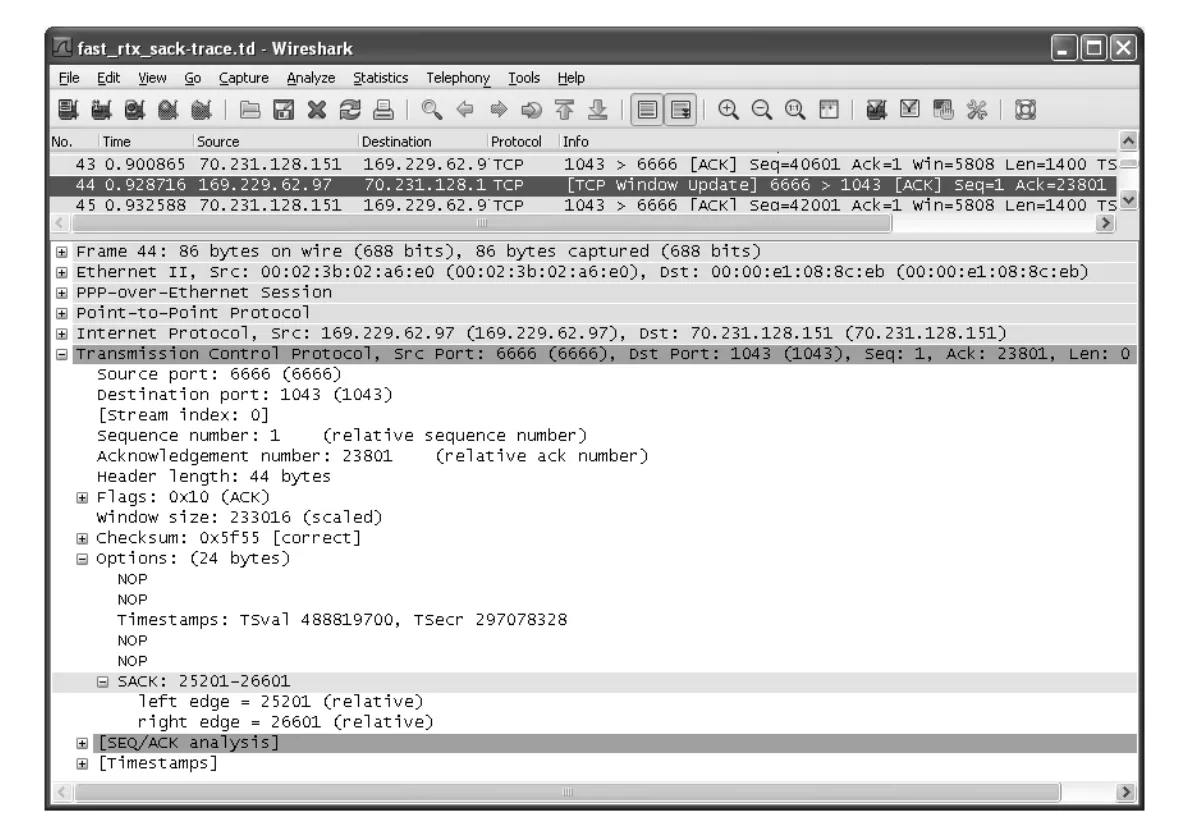The height and width of the screenshot is (827, 1189).
Task: Open the Tools menu
Action: [524, 78]
